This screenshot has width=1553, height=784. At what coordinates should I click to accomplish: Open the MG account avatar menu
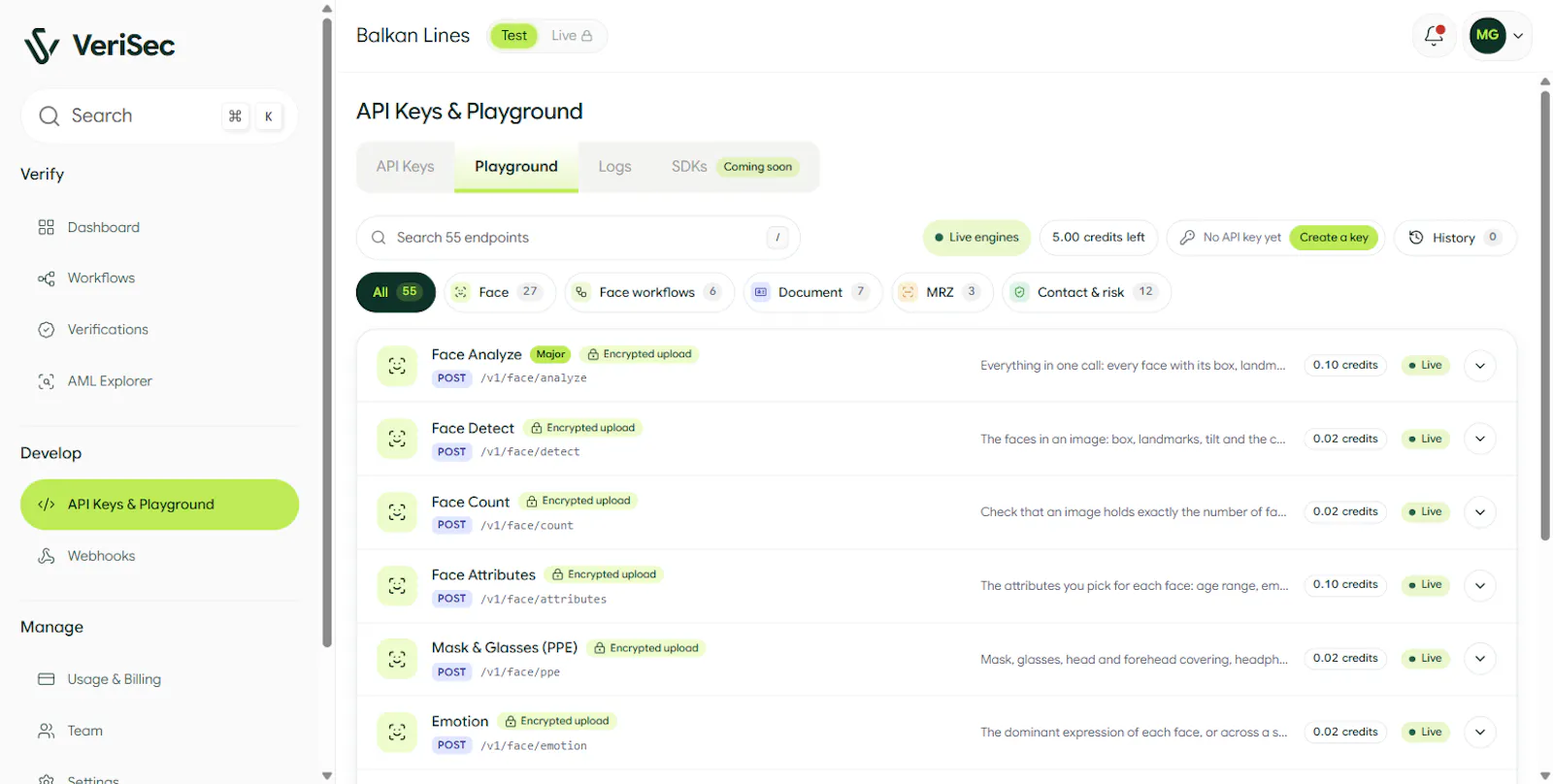(x=1500, y=36)
